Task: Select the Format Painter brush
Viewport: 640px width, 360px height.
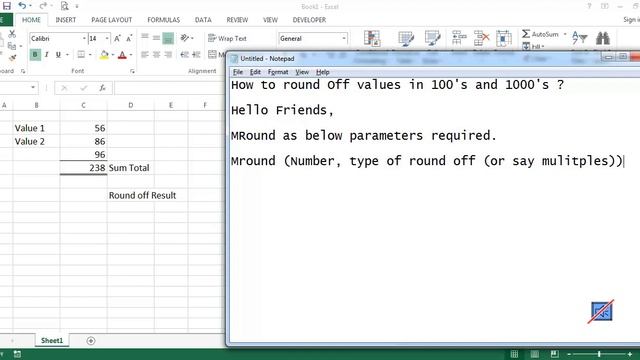Action: click(12, 58)
